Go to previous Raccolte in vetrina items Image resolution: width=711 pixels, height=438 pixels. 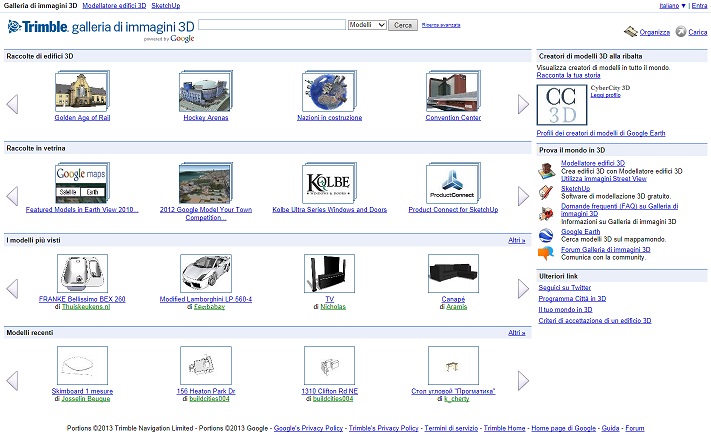(x=12, y=196)
